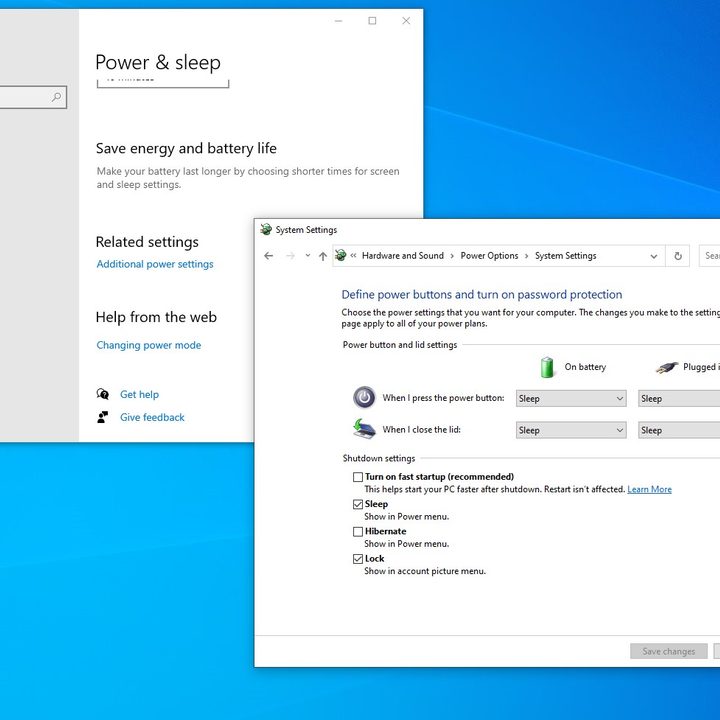Click Get help link in Settings

click(139, 394)
